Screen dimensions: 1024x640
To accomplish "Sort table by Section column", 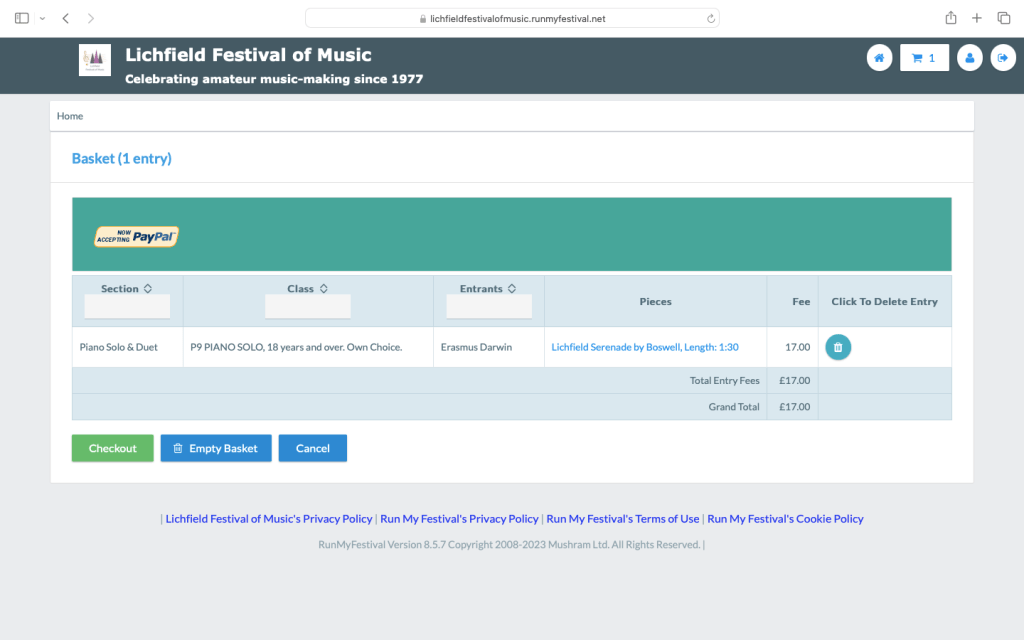I will click(x=126, y=289).
